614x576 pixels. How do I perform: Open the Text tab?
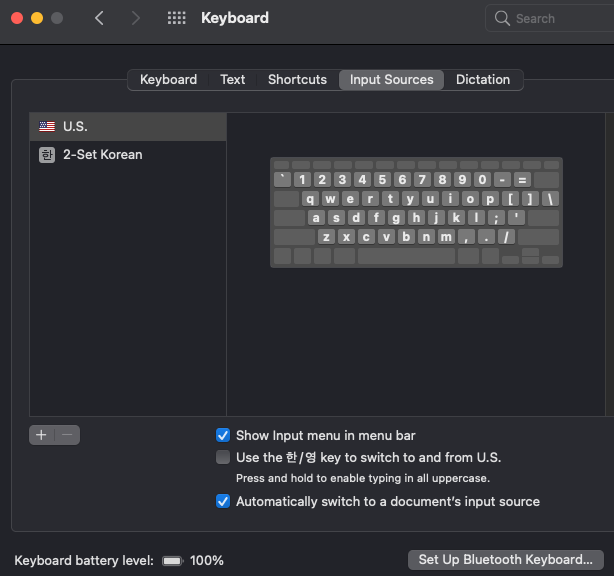pyautogui.click(x=232, y=80)
